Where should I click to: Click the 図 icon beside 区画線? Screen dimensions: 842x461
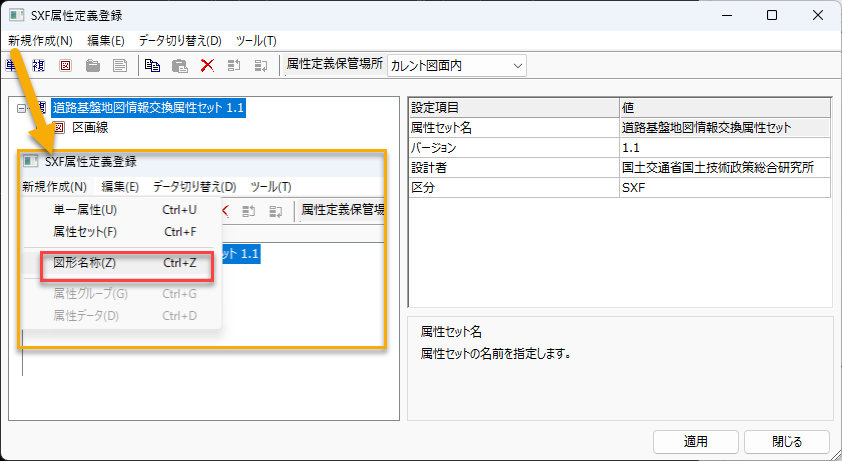59,128
